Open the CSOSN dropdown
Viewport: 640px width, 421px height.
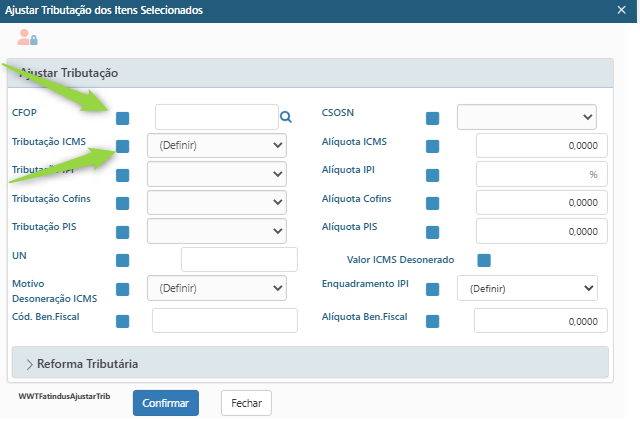tap(526, 117)
